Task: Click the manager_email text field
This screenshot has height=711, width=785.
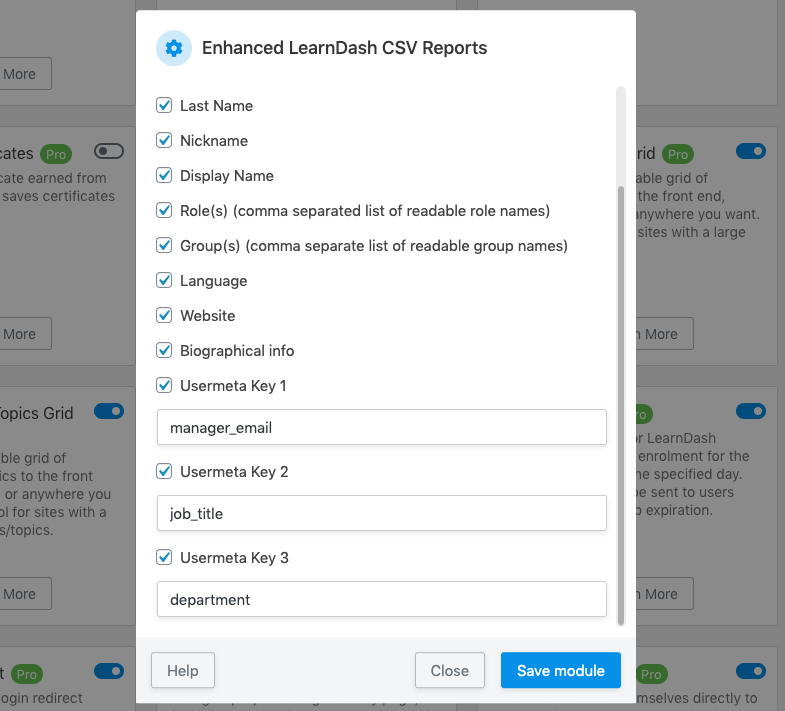Action: point(382,427)
